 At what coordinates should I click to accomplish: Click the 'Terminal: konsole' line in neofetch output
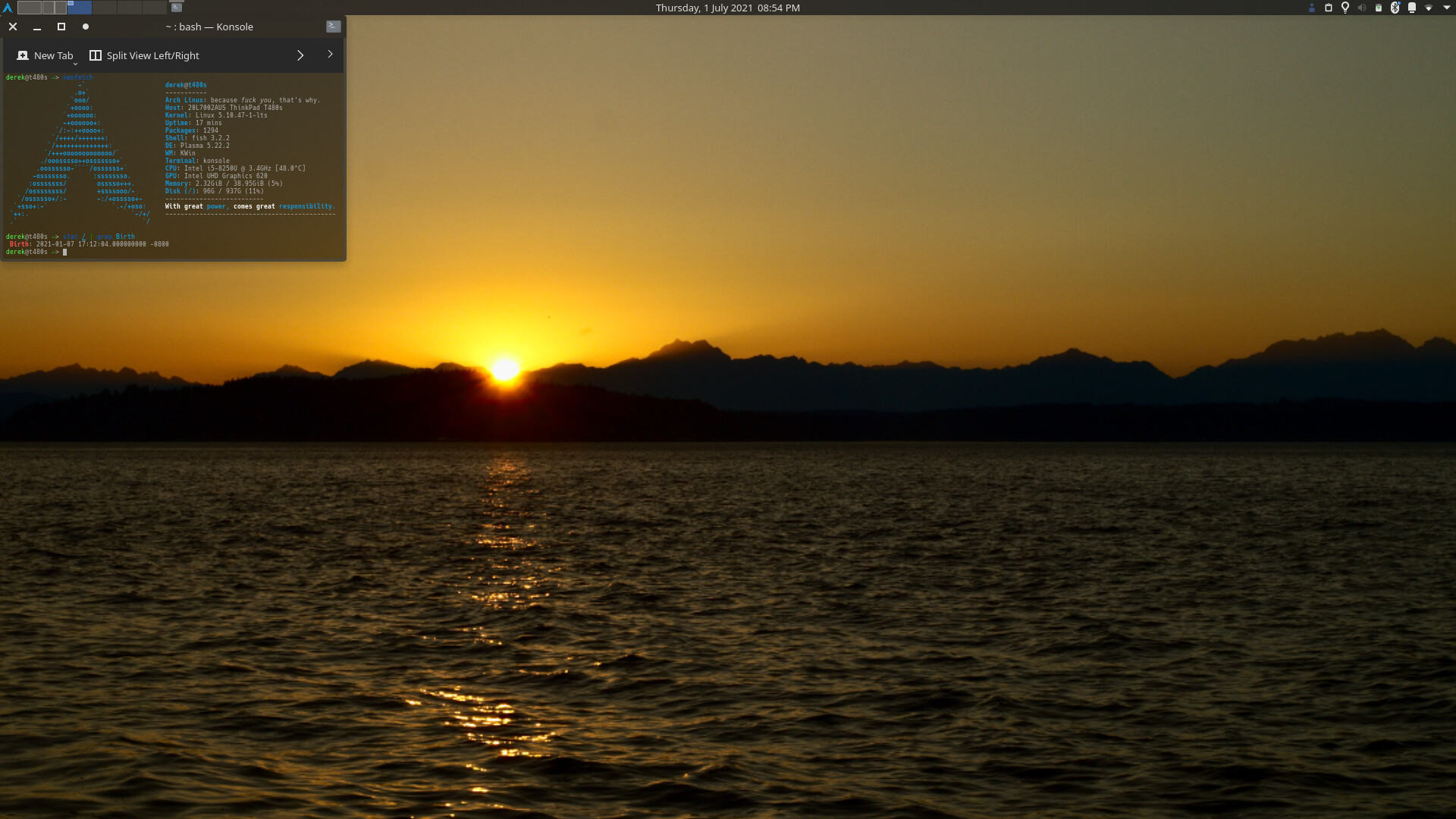pos(197,161)
